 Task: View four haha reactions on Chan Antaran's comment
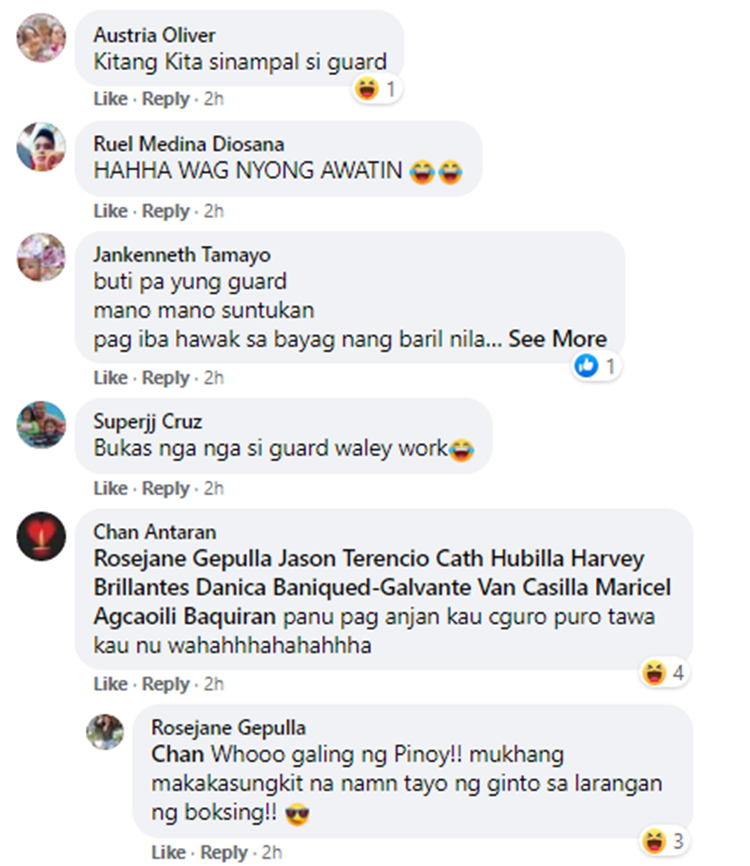click(x=664, y=672)
